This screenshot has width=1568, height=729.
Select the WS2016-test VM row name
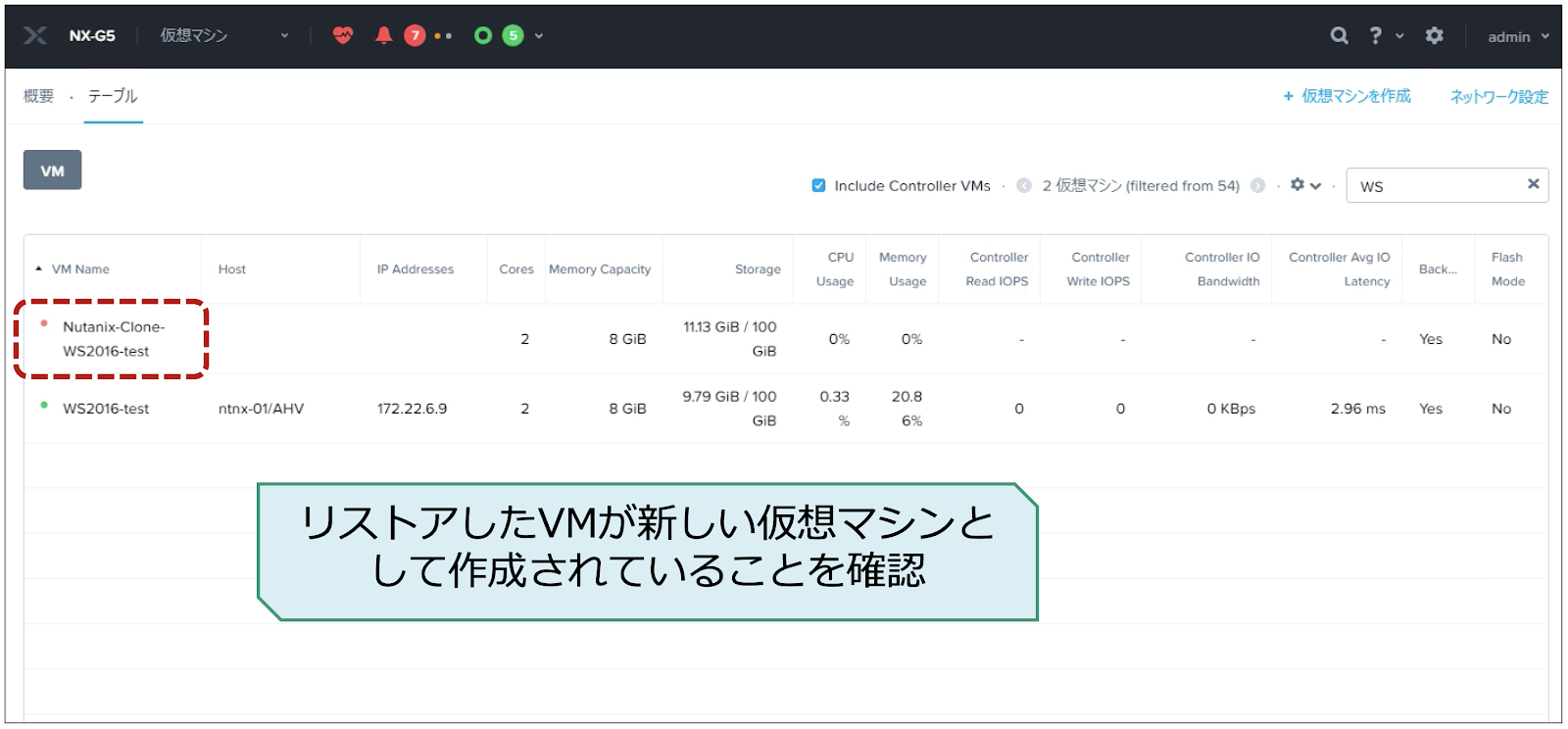click(106, 409)
